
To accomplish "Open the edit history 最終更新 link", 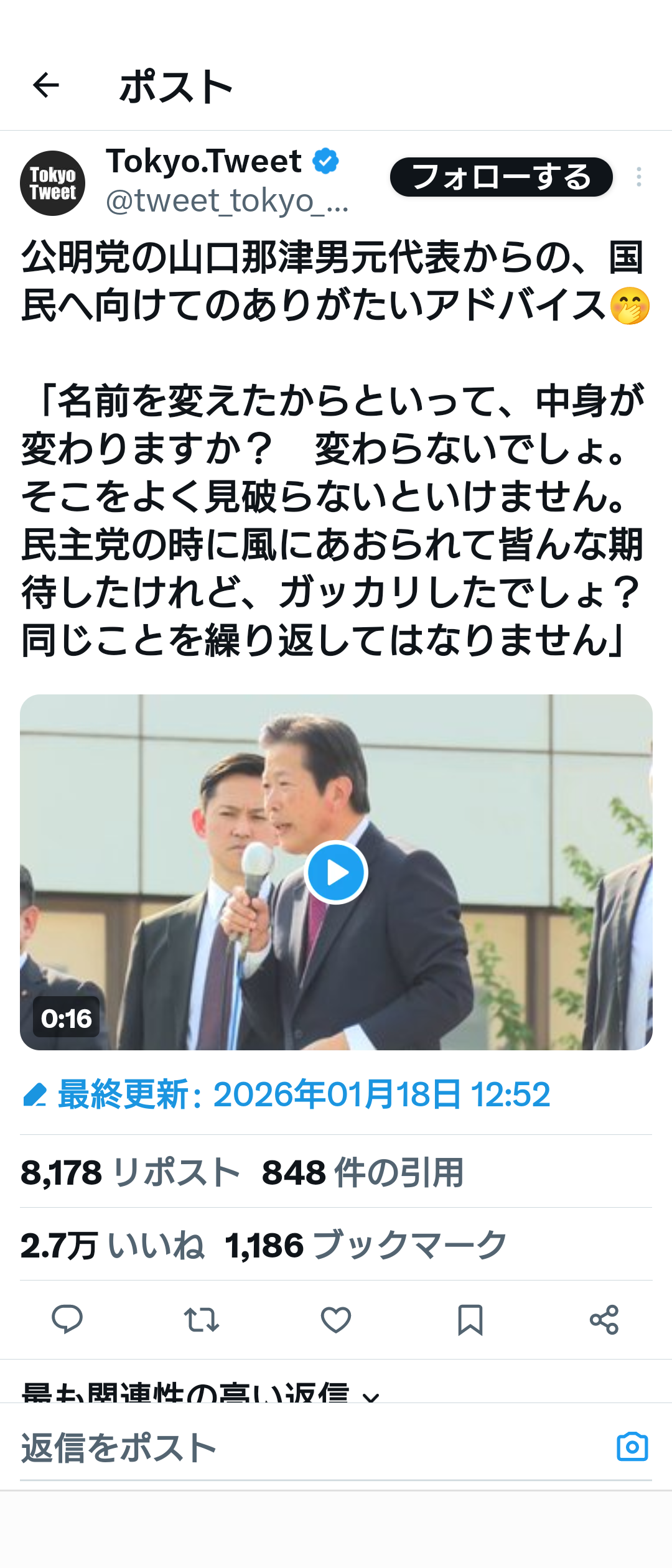I will [286, 1094].
